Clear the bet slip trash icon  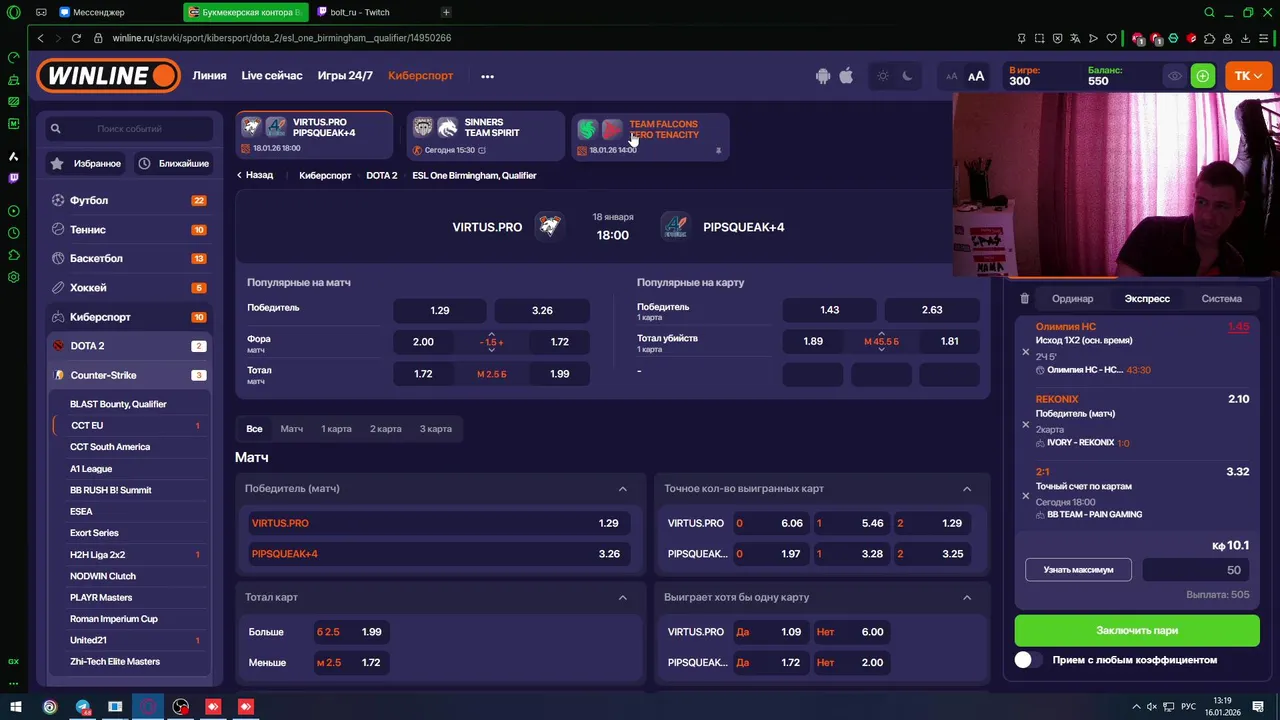(1024, 298)
